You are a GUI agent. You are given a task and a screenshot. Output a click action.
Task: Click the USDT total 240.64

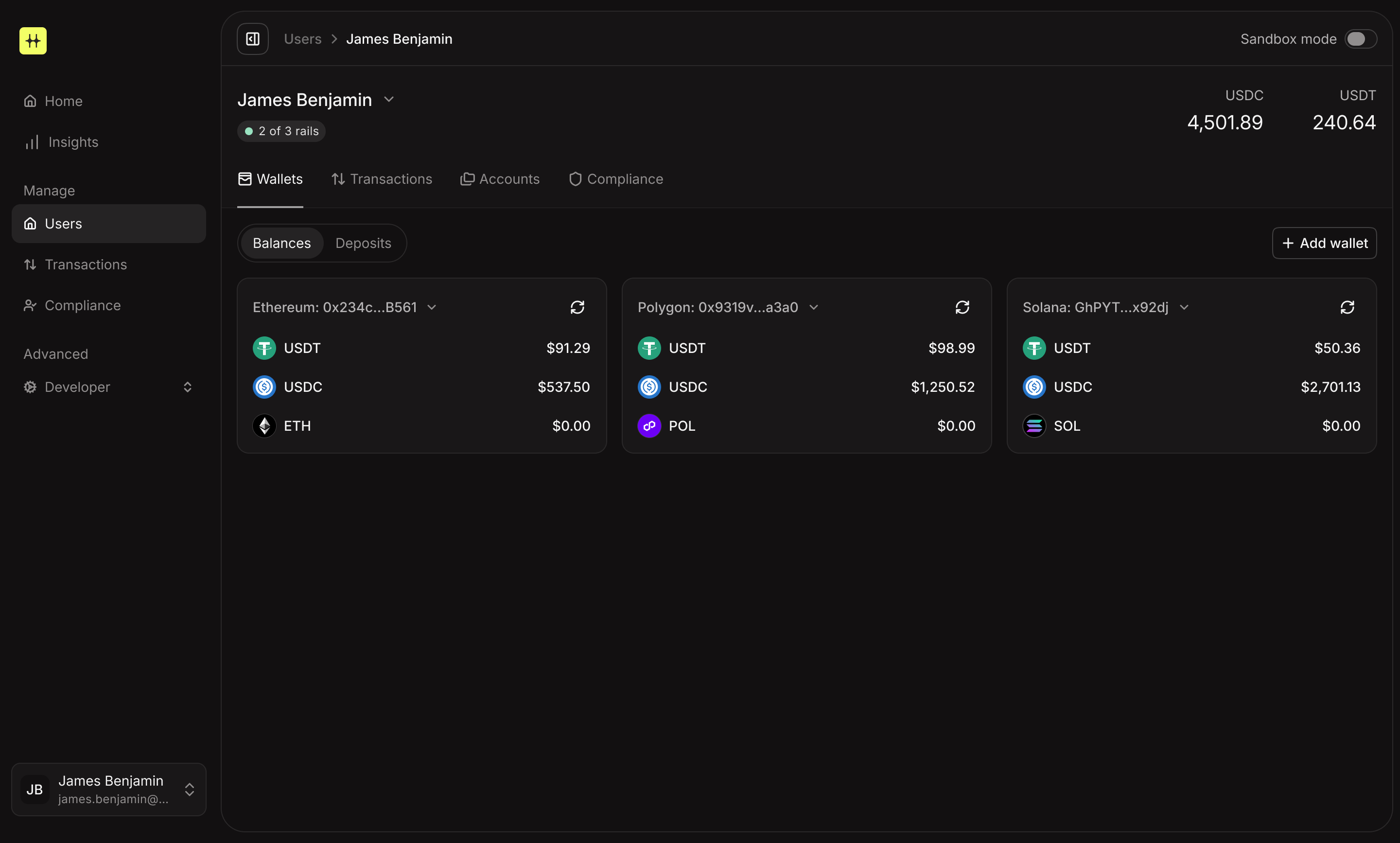[x=1345, y=123]
